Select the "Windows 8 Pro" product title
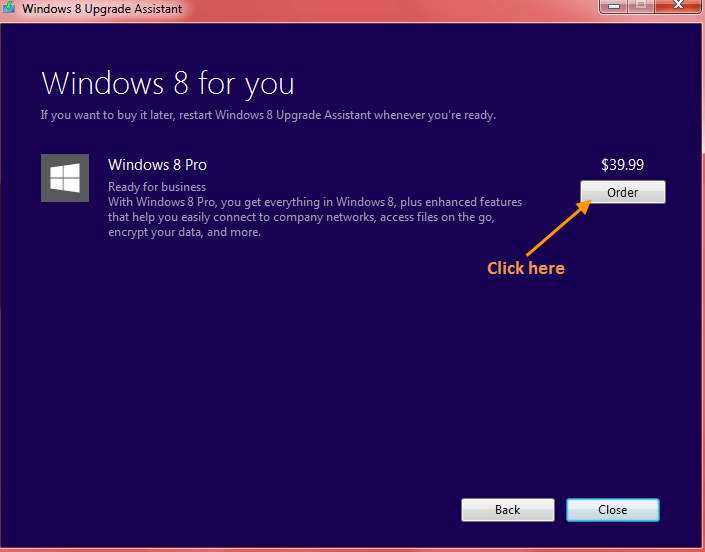The image size is (705, 552). 157,165
